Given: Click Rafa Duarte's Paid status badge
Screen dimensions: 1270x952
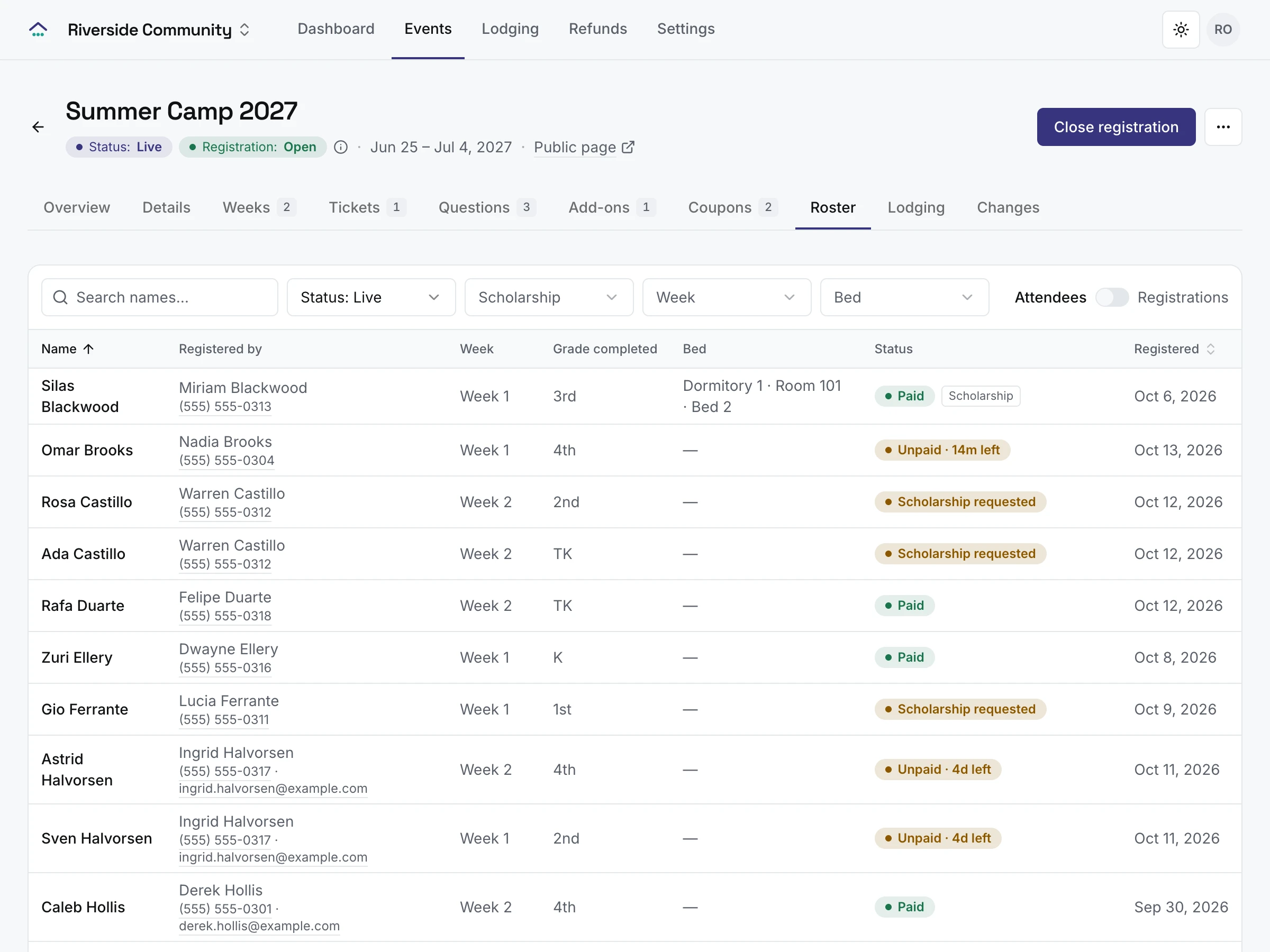Looking at the screenshot, I should [x=904, y=606].
